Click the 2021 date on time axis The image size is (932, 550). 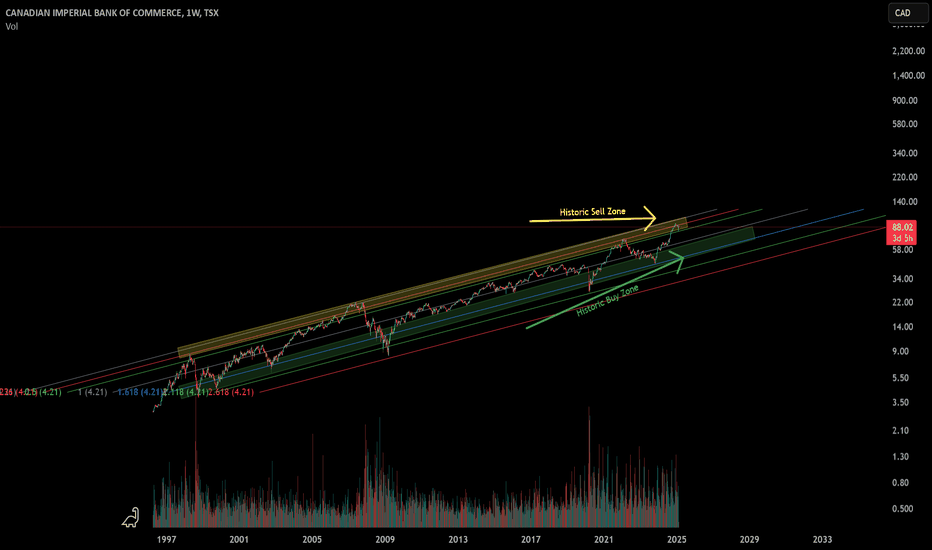[x=604, y=539]
